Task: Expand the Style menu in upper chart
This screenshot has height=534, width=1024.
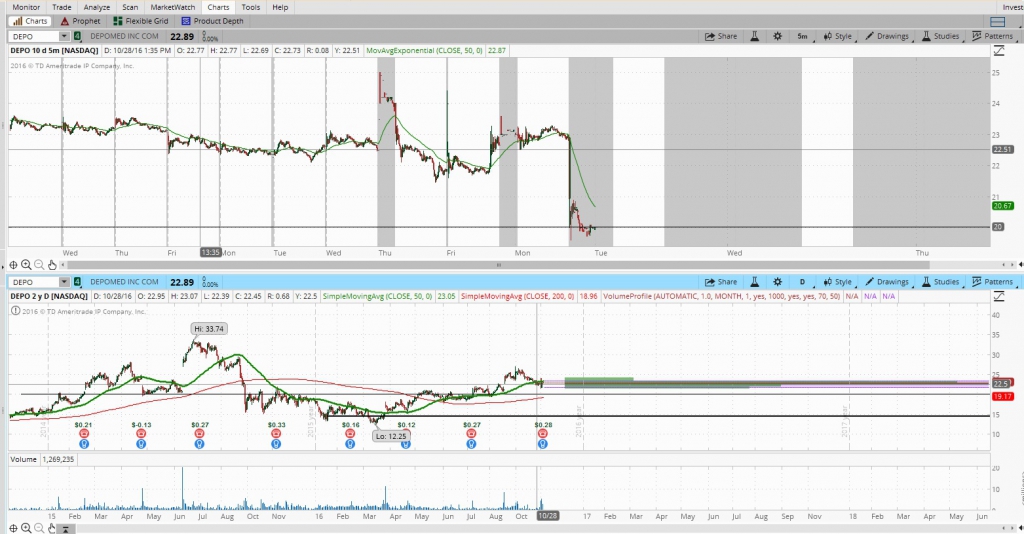Action: click(x=838, y=37)
